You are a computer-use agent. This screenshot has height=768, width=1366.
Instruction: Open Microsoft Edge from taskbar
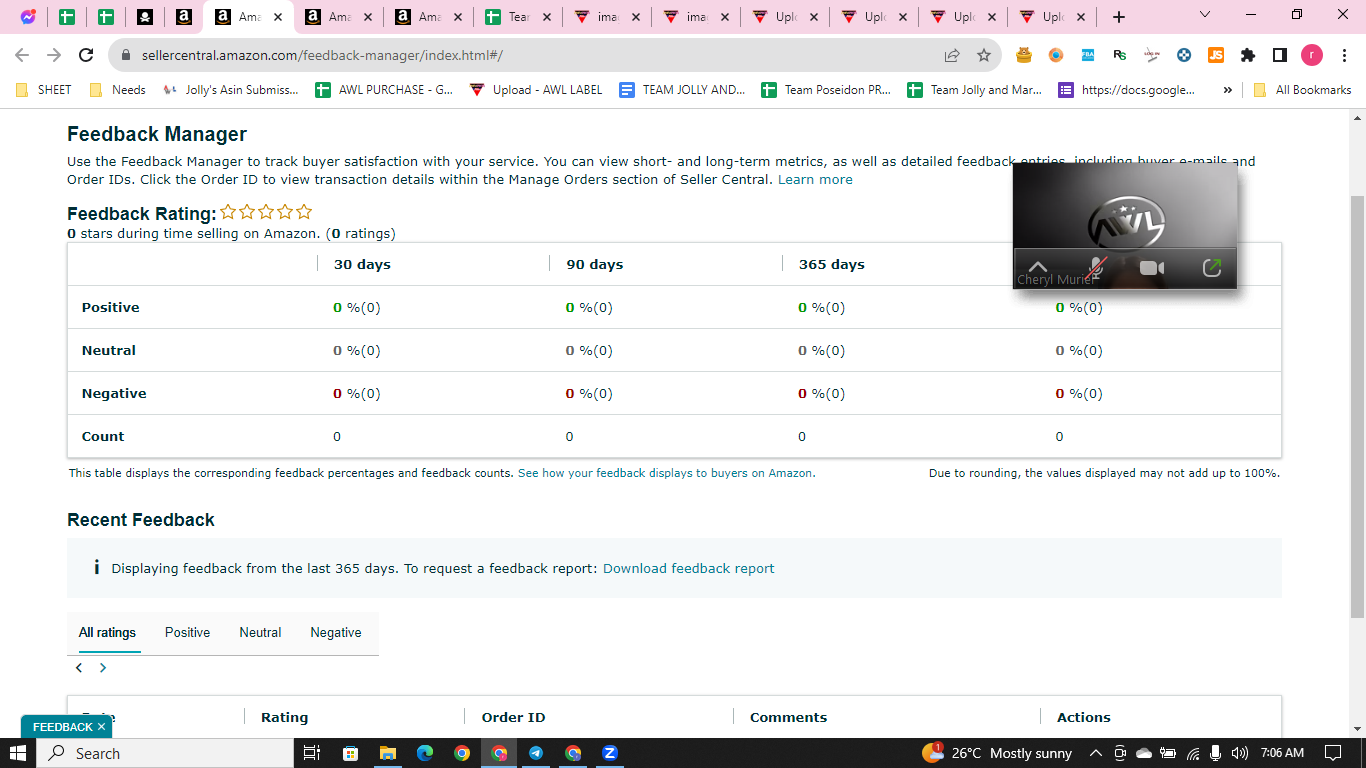(424, 753)
